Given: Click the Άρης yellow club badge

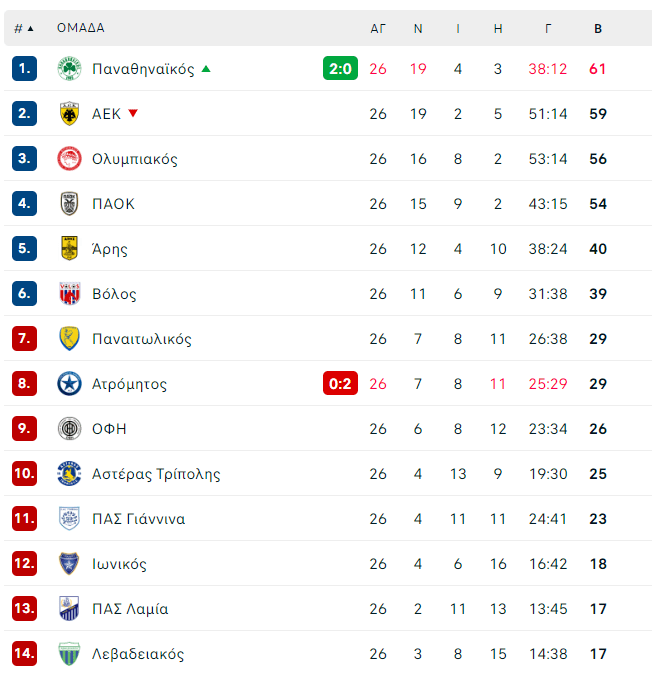Looking at the screenshot, I should pyautogui.click(x=69, y=249).
